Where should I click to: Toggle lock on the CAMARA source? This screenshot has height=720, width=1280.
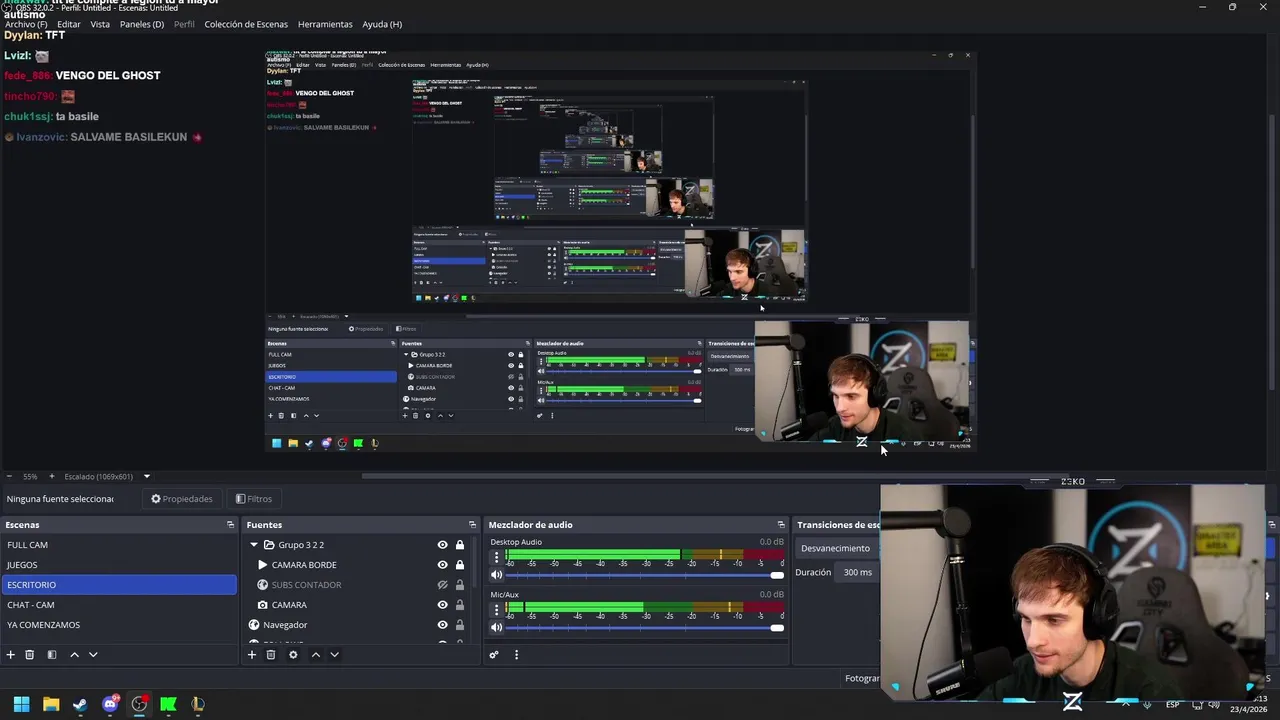tap(460, 605)
